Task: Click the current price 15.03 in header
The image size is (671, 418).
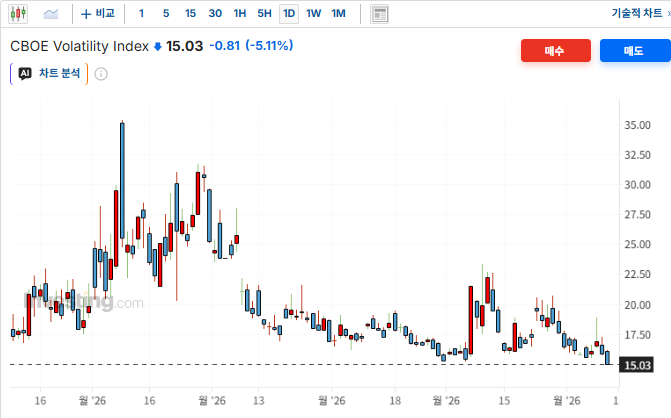Action: point(184,46)
